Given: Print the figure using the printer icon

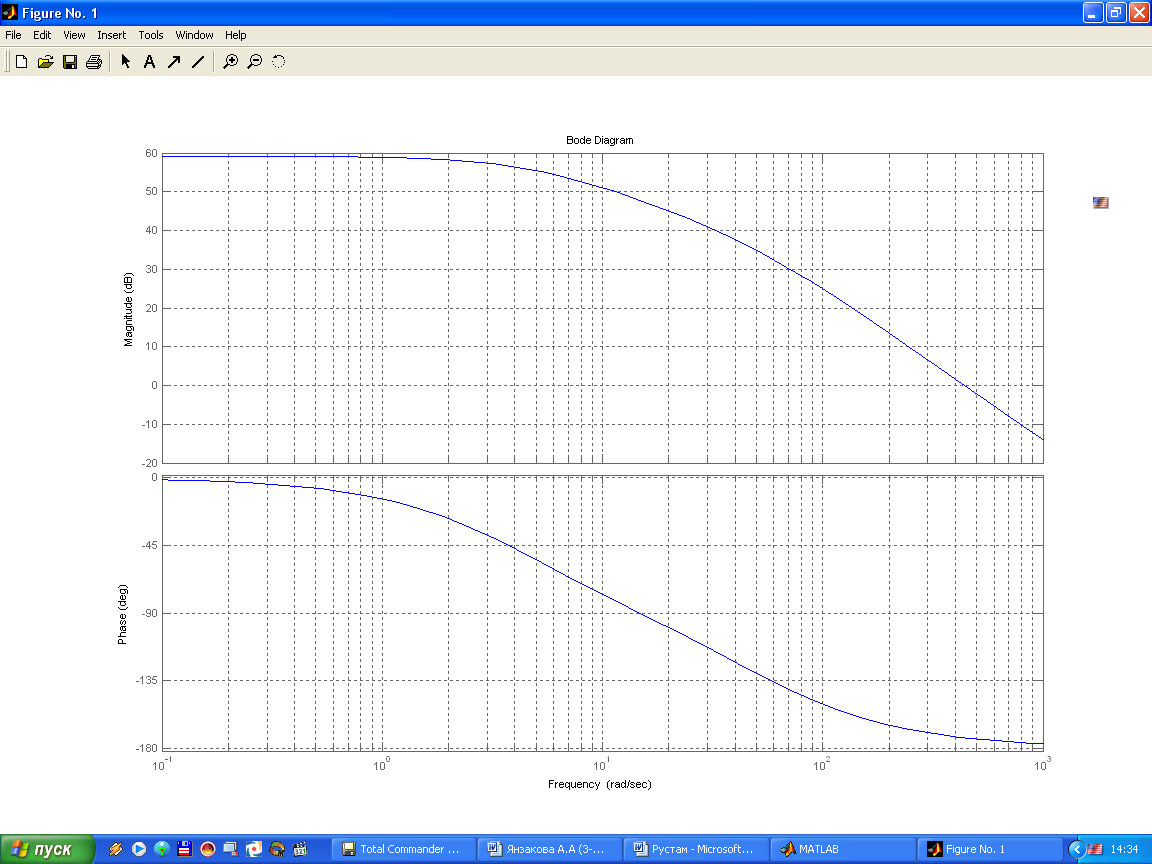Looking at the screenshot, I should (x=94, y=62).
